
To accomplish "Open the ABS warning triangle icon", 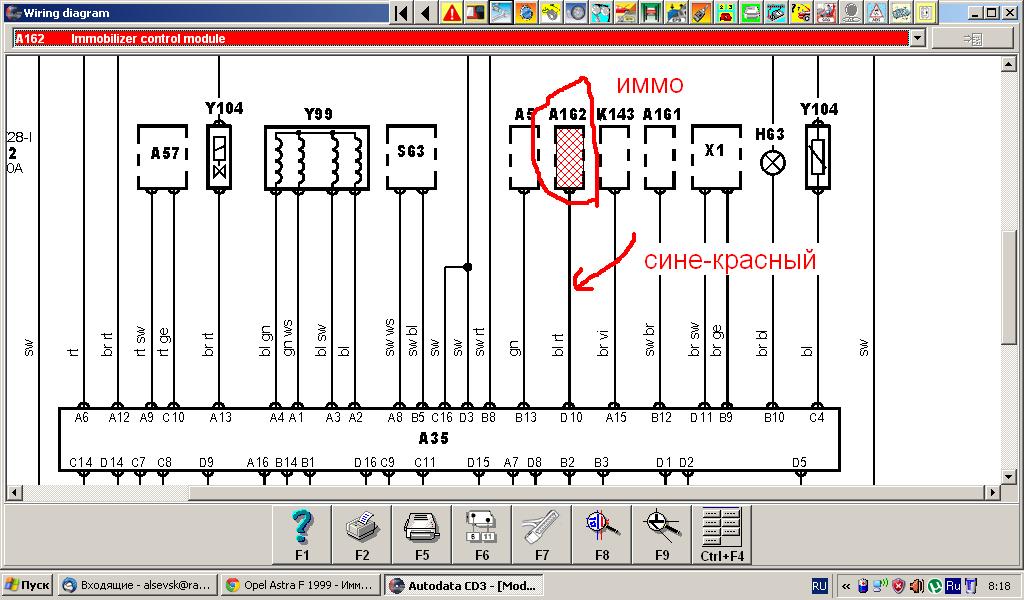I will tap(875, 12).
